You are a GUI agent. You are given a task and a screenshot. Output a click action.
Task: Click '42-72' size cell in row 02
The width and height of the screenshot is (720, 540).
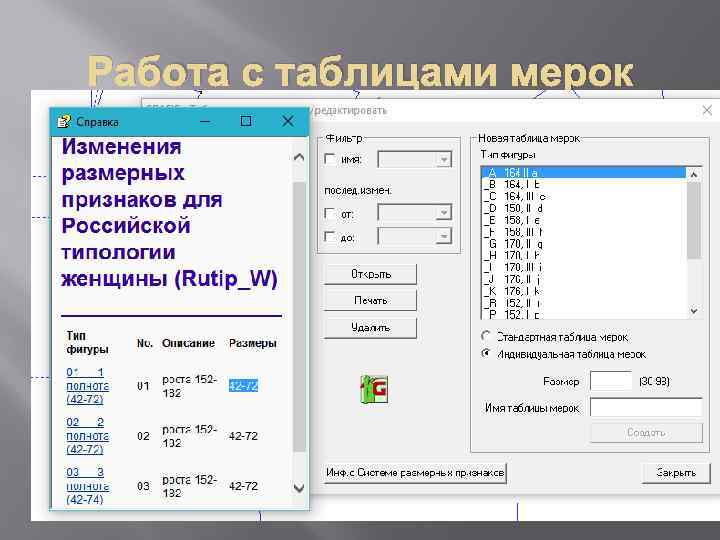243,436
